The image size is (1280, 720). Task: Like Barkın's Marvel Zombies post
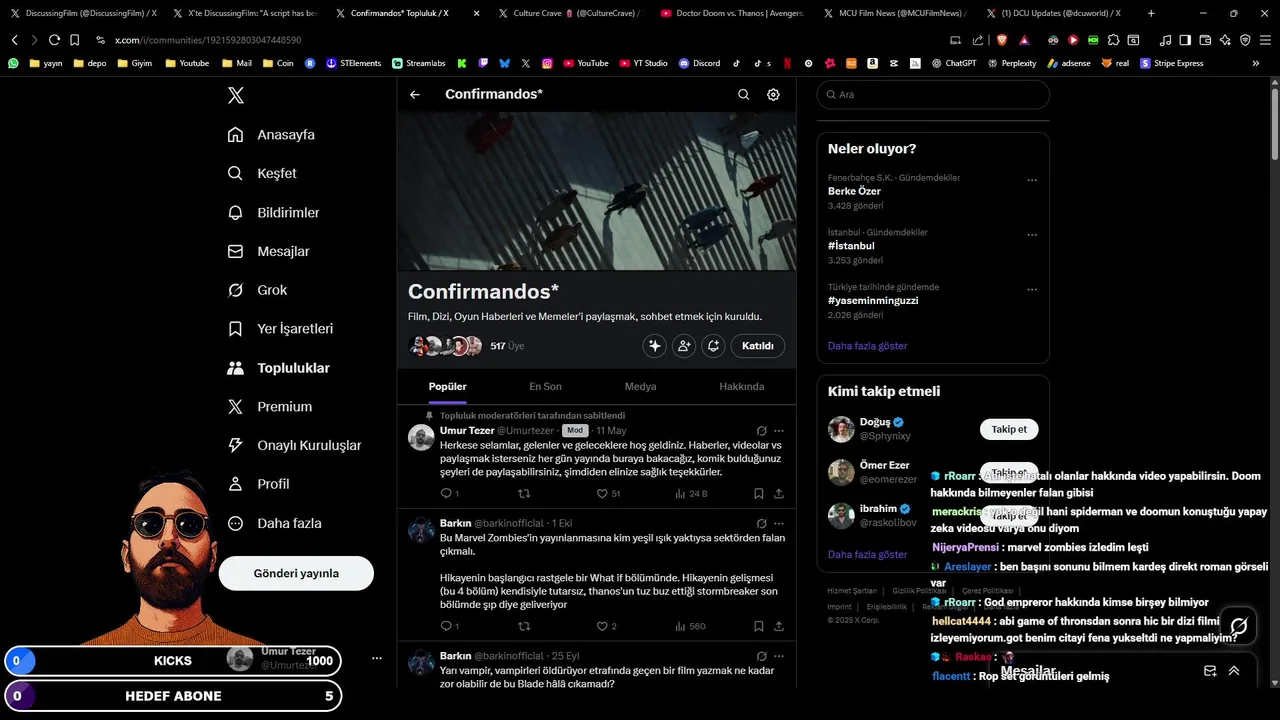point(606,626)
